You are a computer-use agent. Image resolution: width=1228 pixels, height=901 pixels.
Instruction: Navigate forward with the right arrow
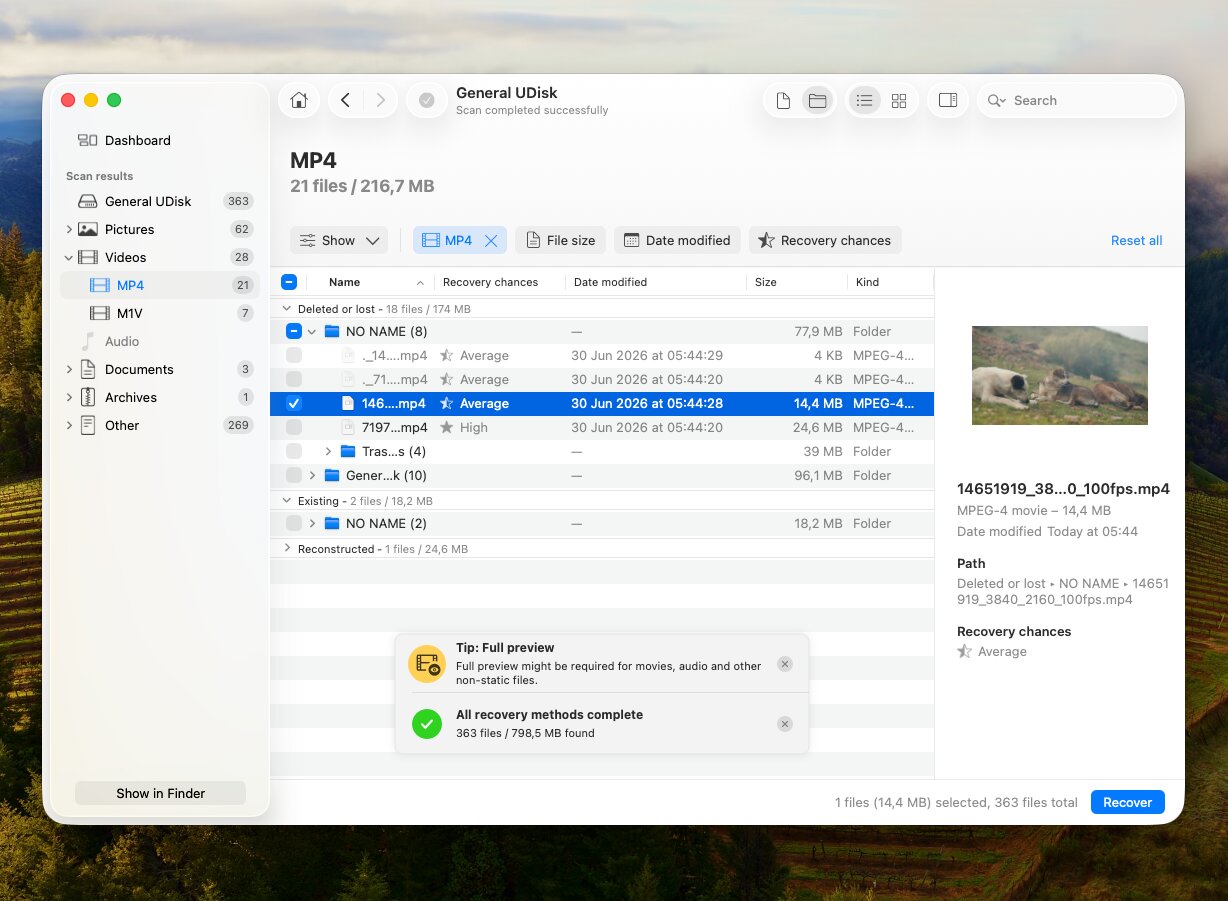[380, 100]
